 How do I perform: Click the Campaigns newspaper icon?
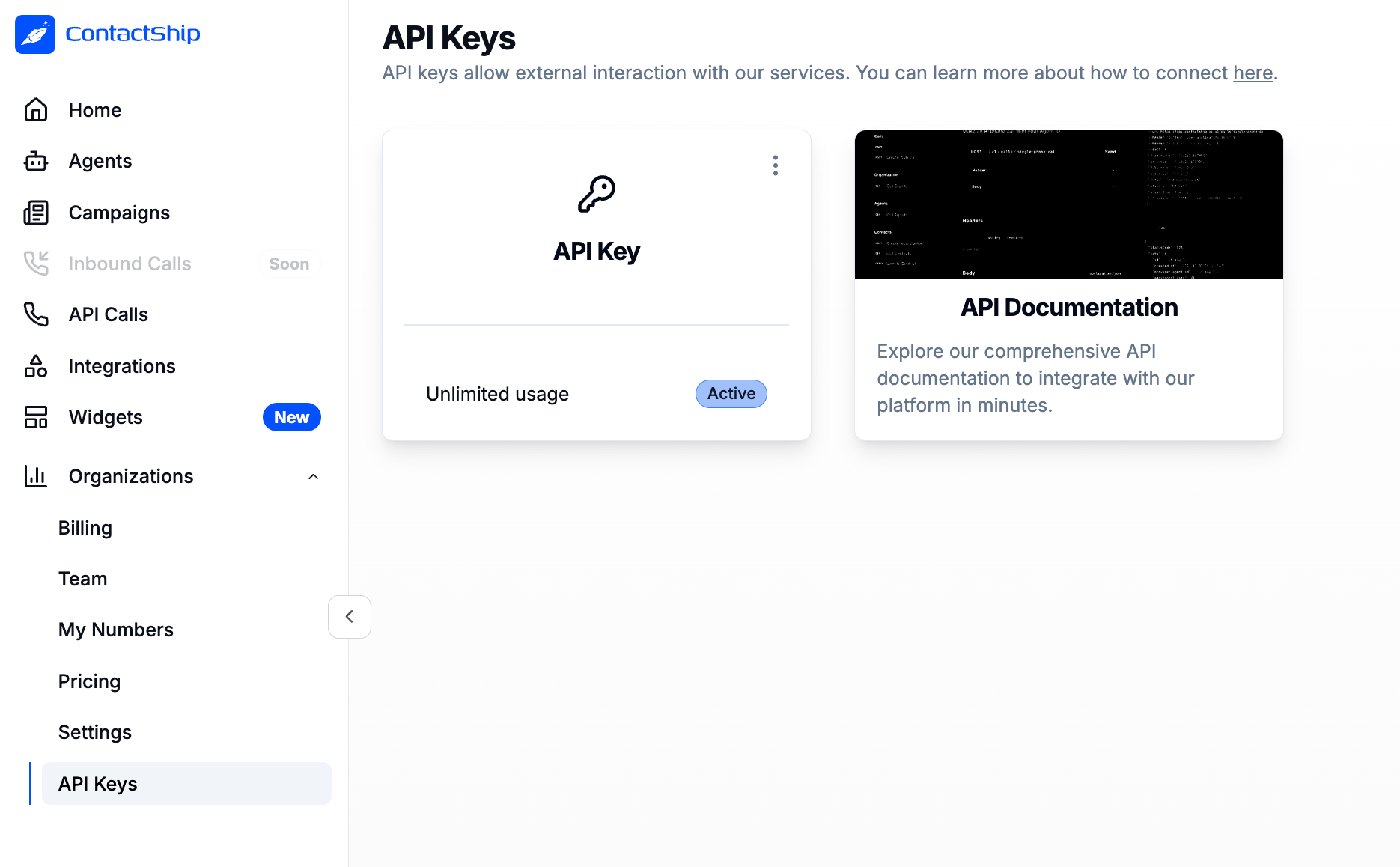(x=35, y=212)
